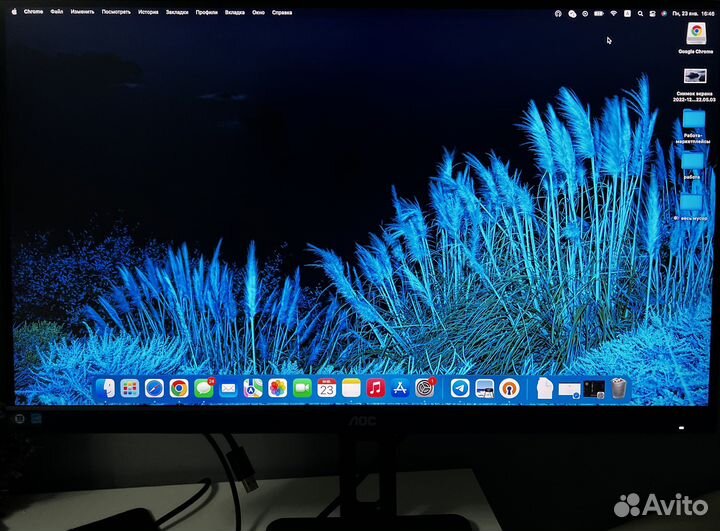Image resolution: width=720 pixels, height=531 pixels.
Task: Open the keyboard input source menu
Action: pyautogui.click(x=627, y=14)
